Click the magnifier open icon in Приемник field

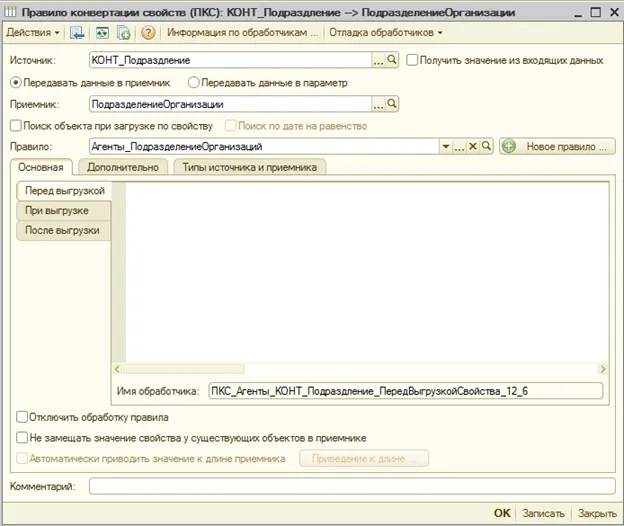click(x=392, y=104)
